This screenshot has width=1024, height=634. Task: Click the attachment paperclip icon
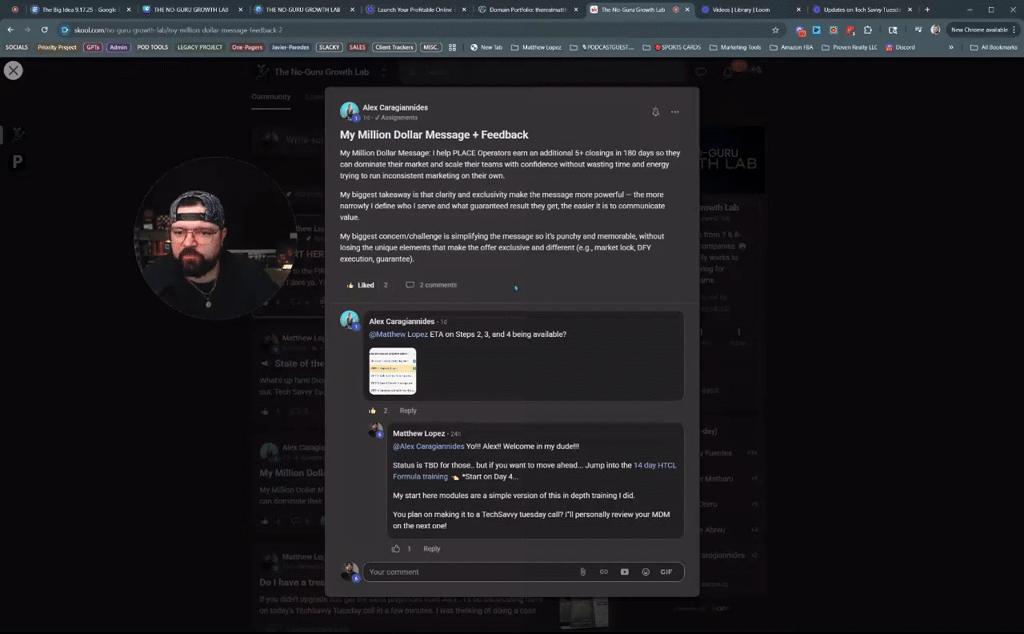583,572
